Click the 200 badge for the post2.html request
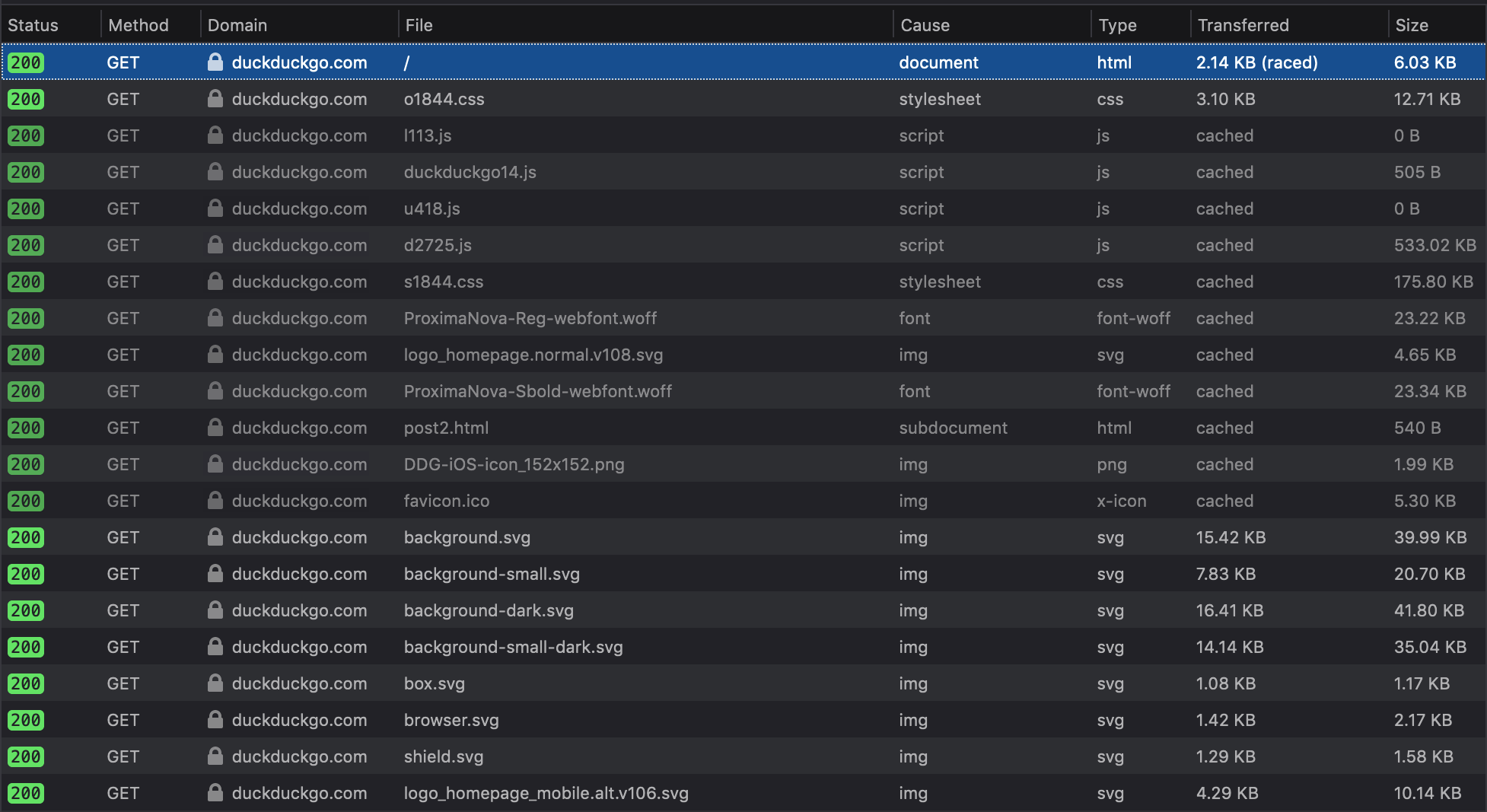Screen dimensions: 1487x812 25,428
